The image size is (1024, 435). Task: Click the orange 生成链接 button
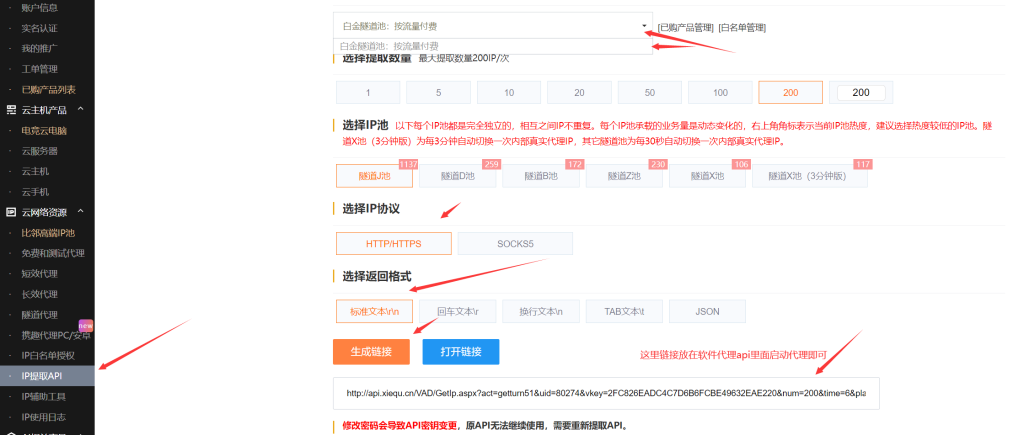[372, 352]
